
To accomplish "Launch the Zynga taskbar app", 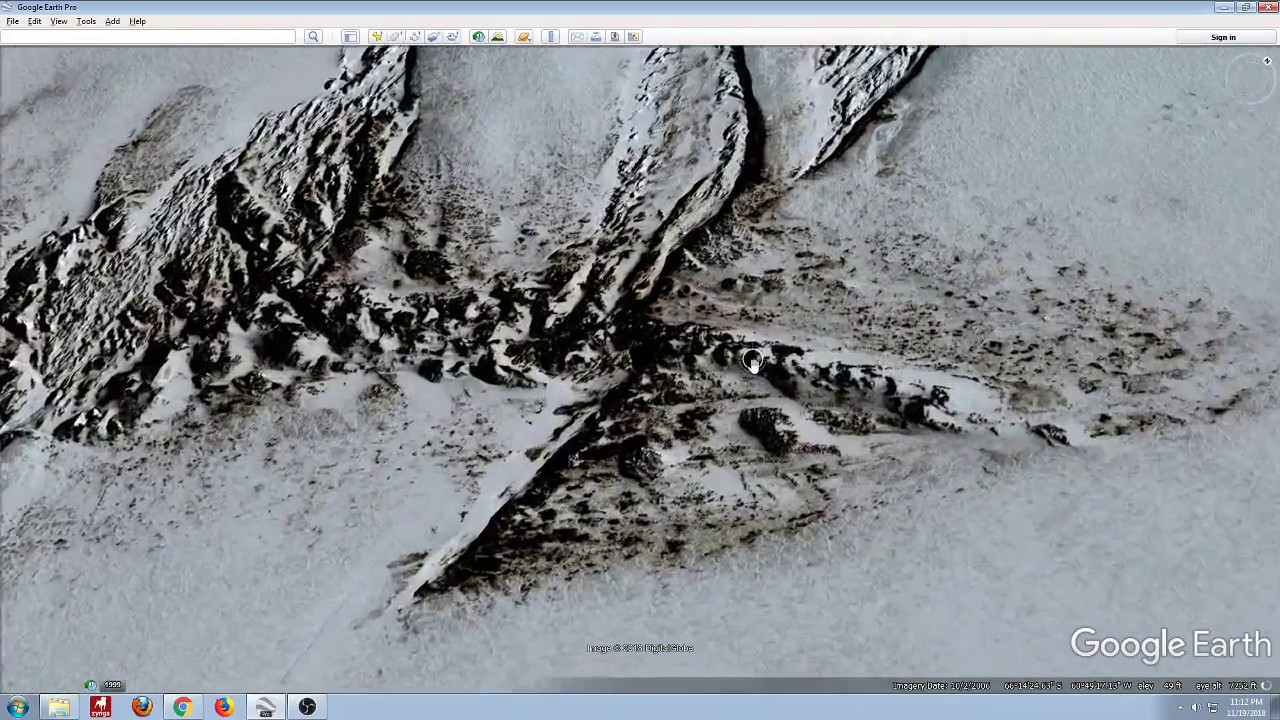I will tap(100, 707).
